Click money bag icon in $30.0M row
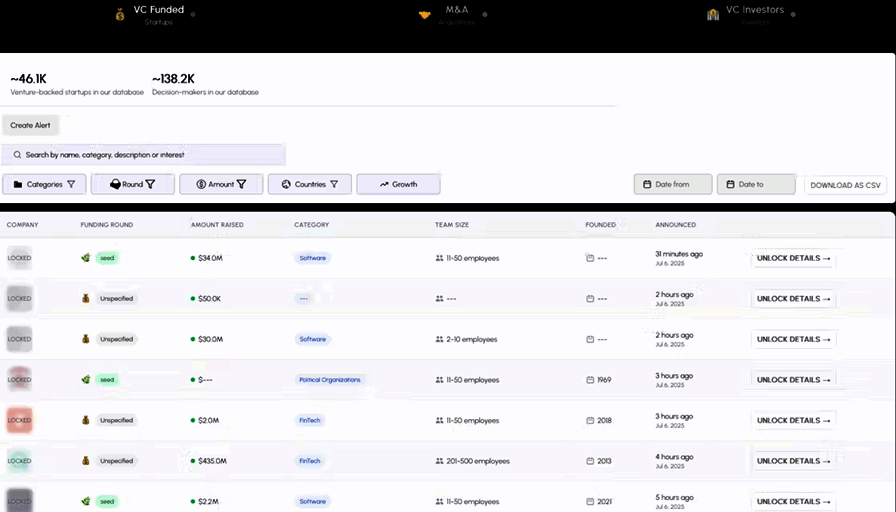 pos(86,339)
